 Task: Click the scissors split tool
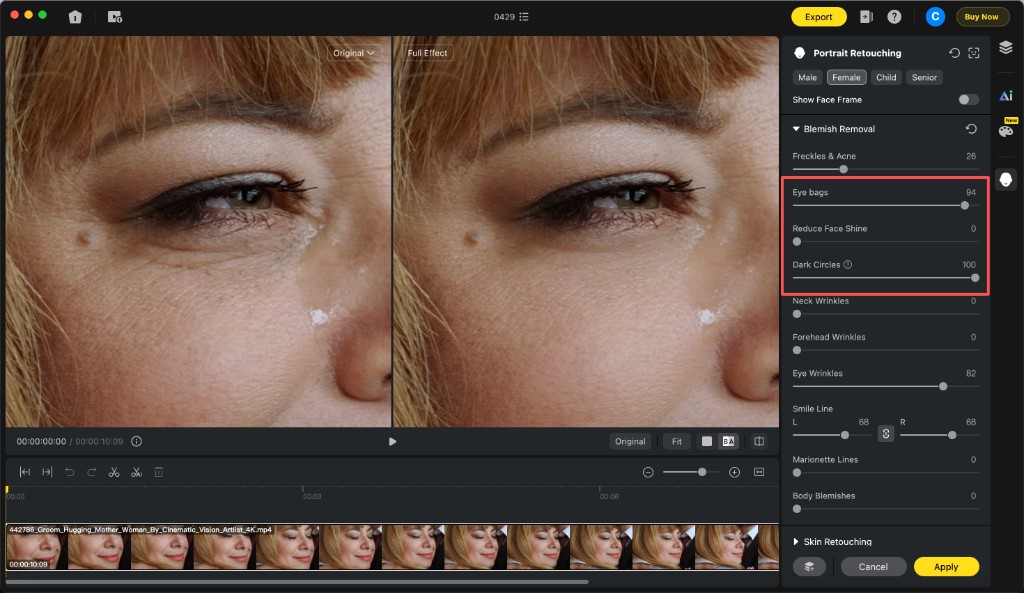point(114,472)
